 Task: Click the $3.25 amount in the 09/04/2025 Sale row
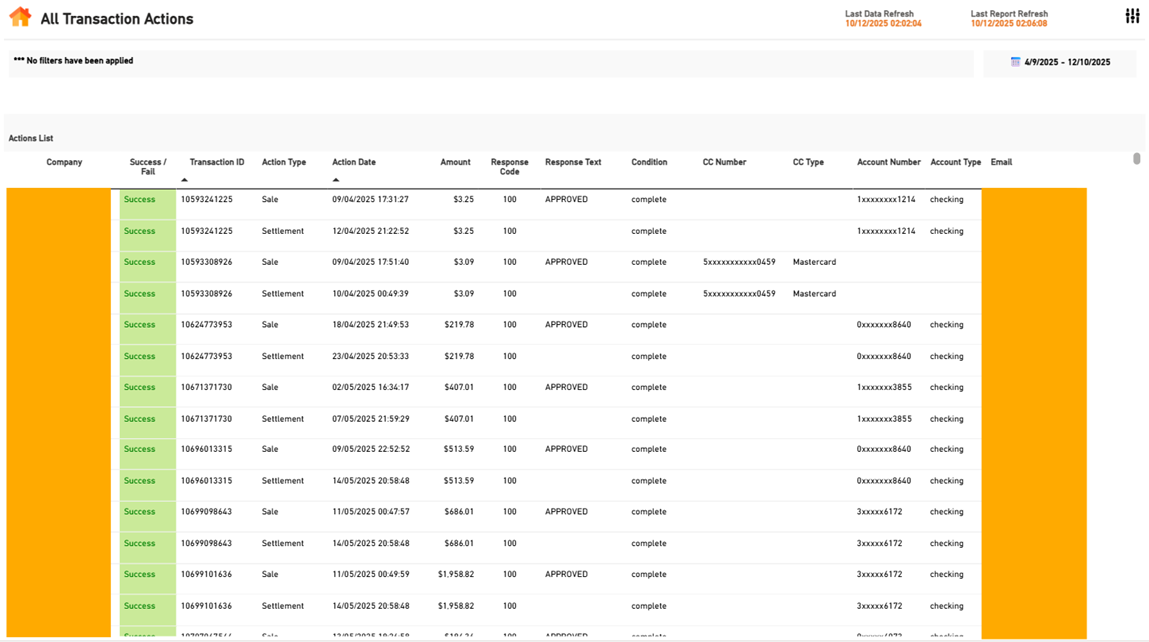pyautogui.click(x=463, y=199)
